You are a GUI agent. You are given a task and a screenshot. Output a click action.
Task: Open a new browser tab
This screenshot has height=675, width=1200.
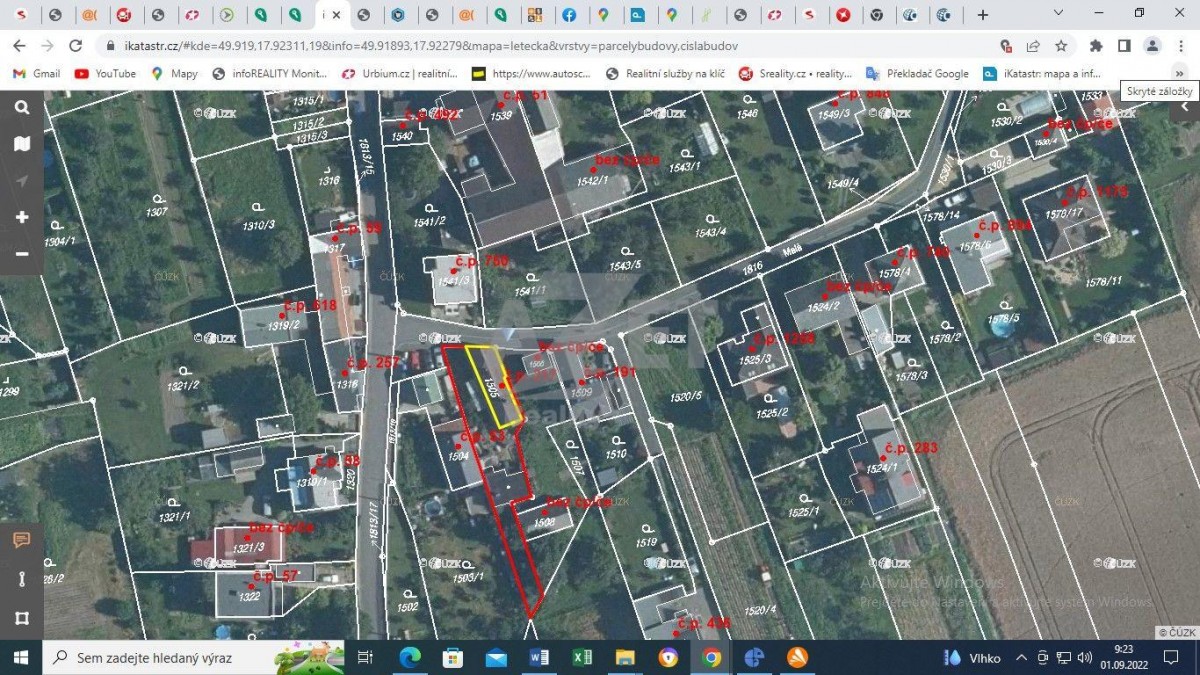pyautogui.click(x=983, y=15)
